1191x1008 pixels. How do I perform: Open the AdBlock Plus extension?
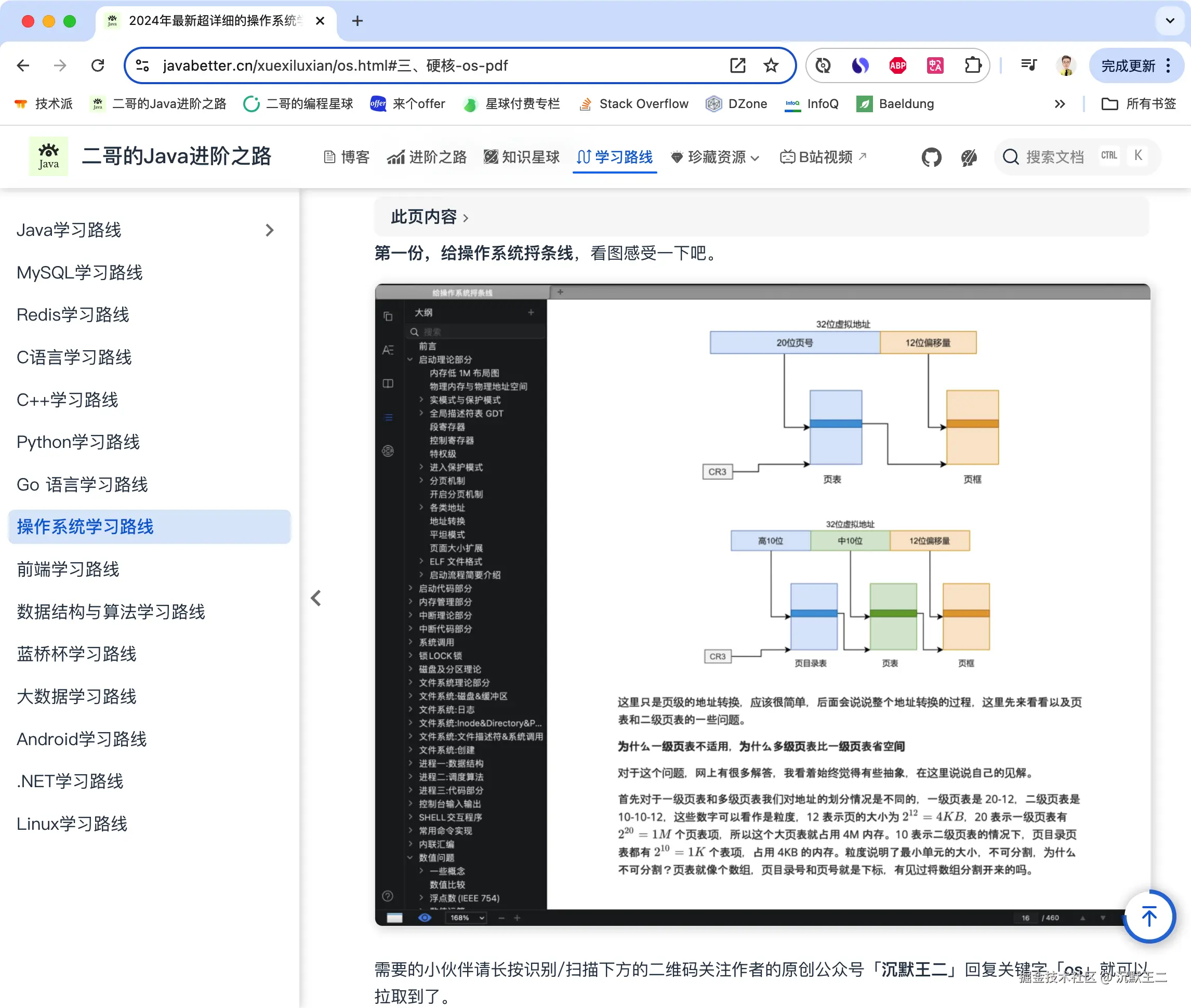[x=897, y=65]
